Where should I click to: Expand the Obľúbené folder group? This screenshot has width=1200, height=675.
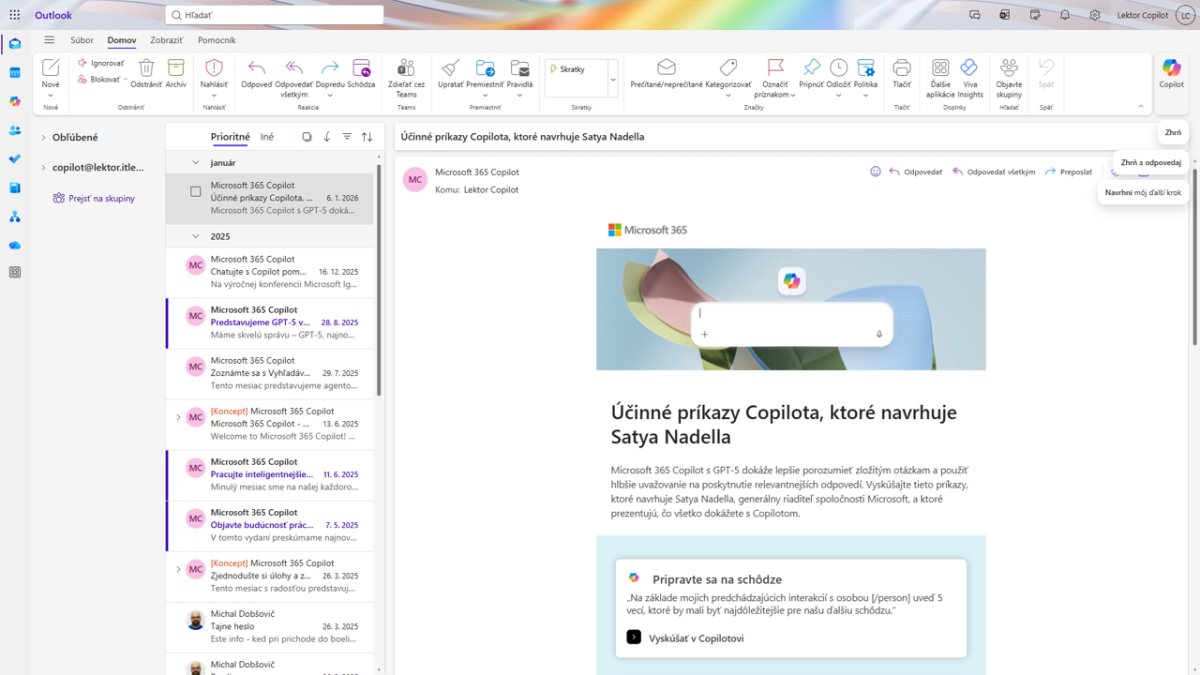tap(43, 137)
